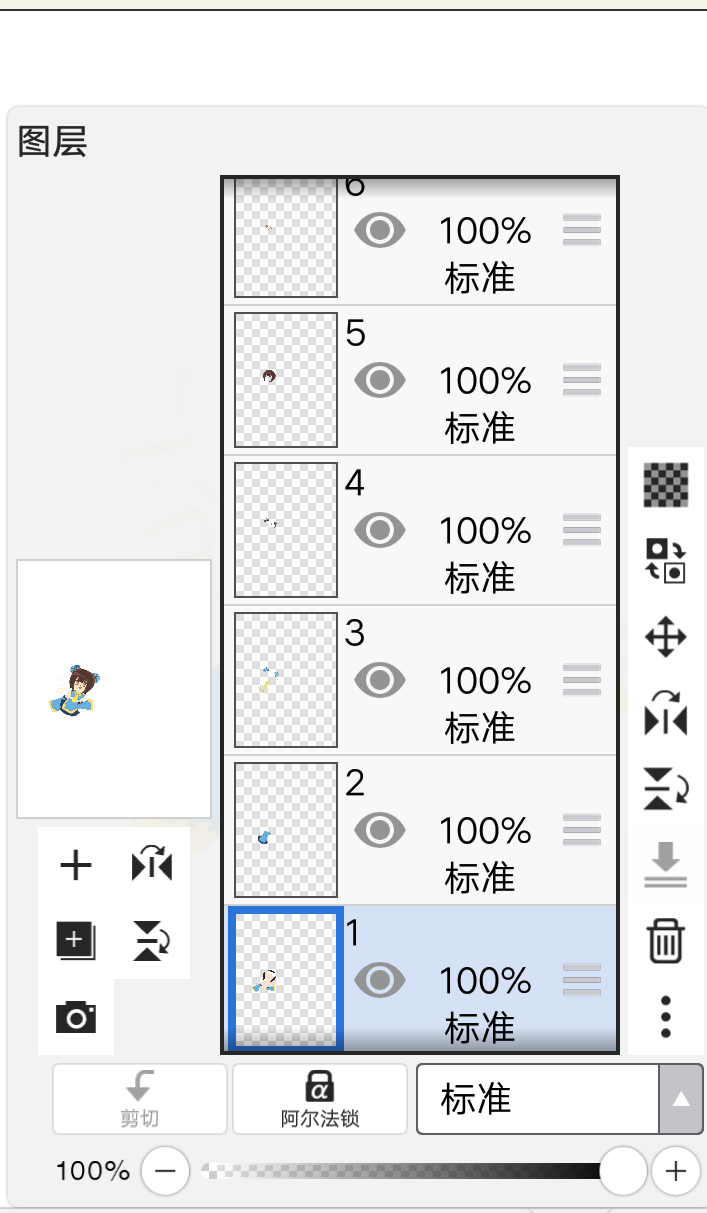Toggle the 阿尔法锁 alpha lock button

[x=320, y=1099]
